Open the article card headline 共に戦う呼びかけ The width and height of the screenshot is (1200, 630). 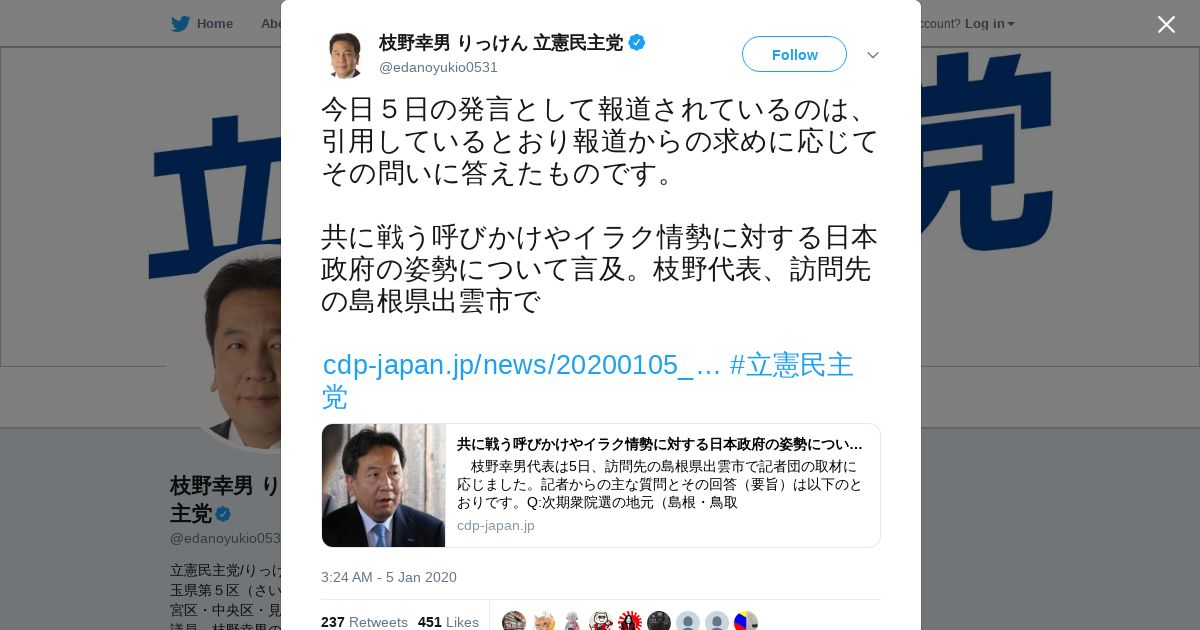point(660,444)
